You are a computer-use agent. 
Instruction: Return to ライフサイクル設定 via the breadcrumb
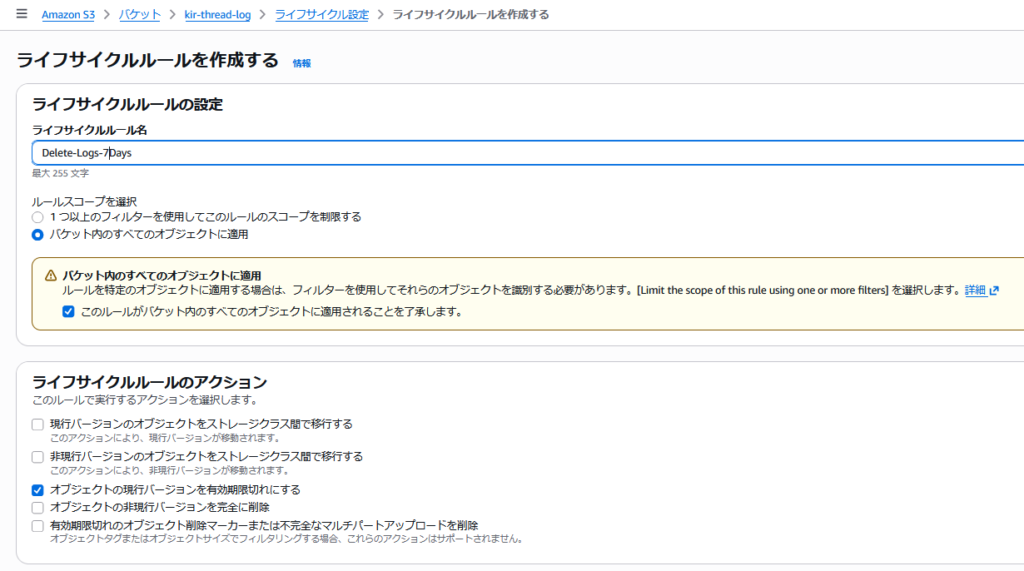click(321, 15)
